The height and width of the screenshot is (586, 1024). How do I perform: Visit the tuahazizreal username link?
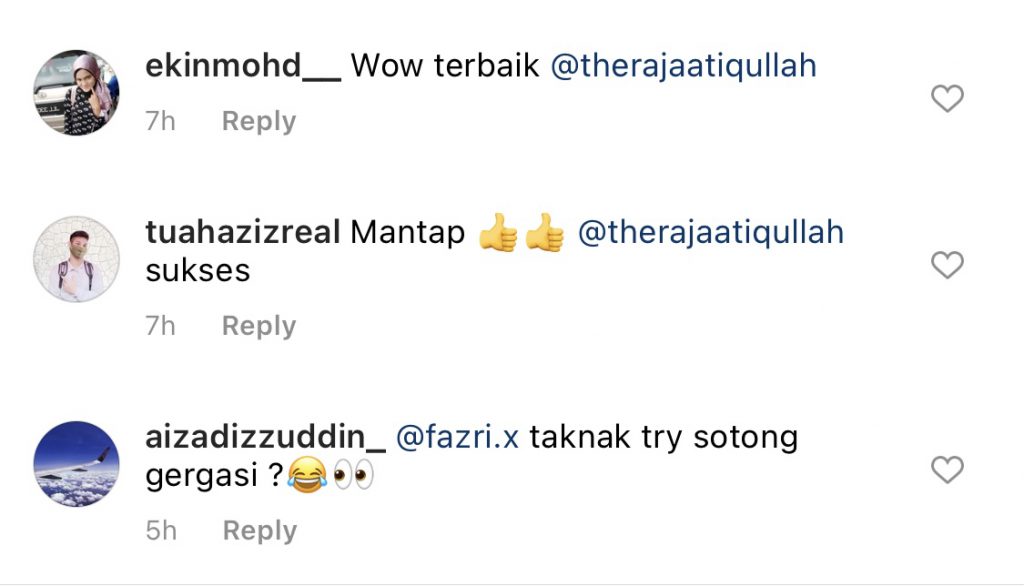pyautogui.click(x=243, y=233)
